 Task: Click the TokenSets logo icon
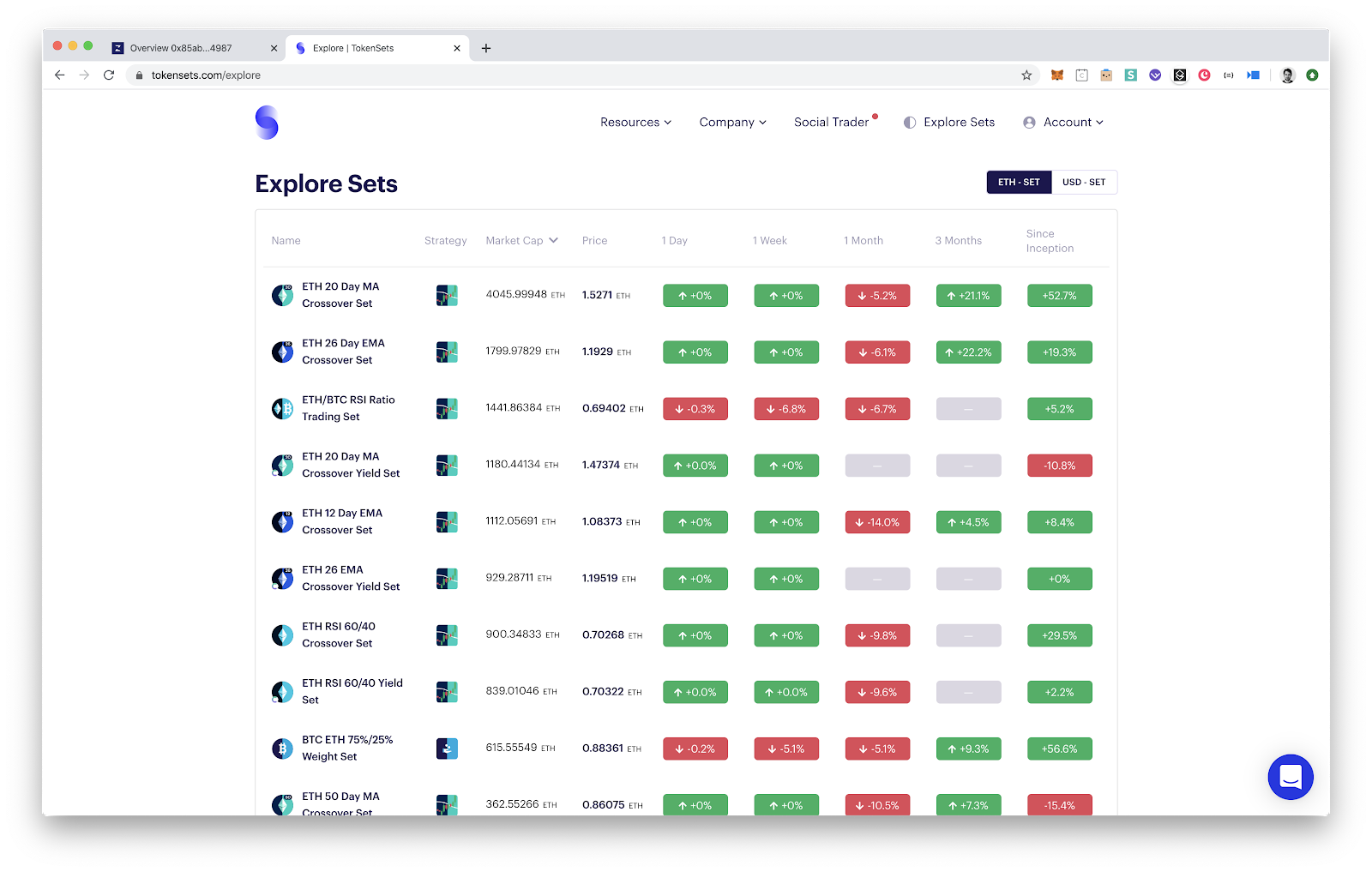(267, 123)
